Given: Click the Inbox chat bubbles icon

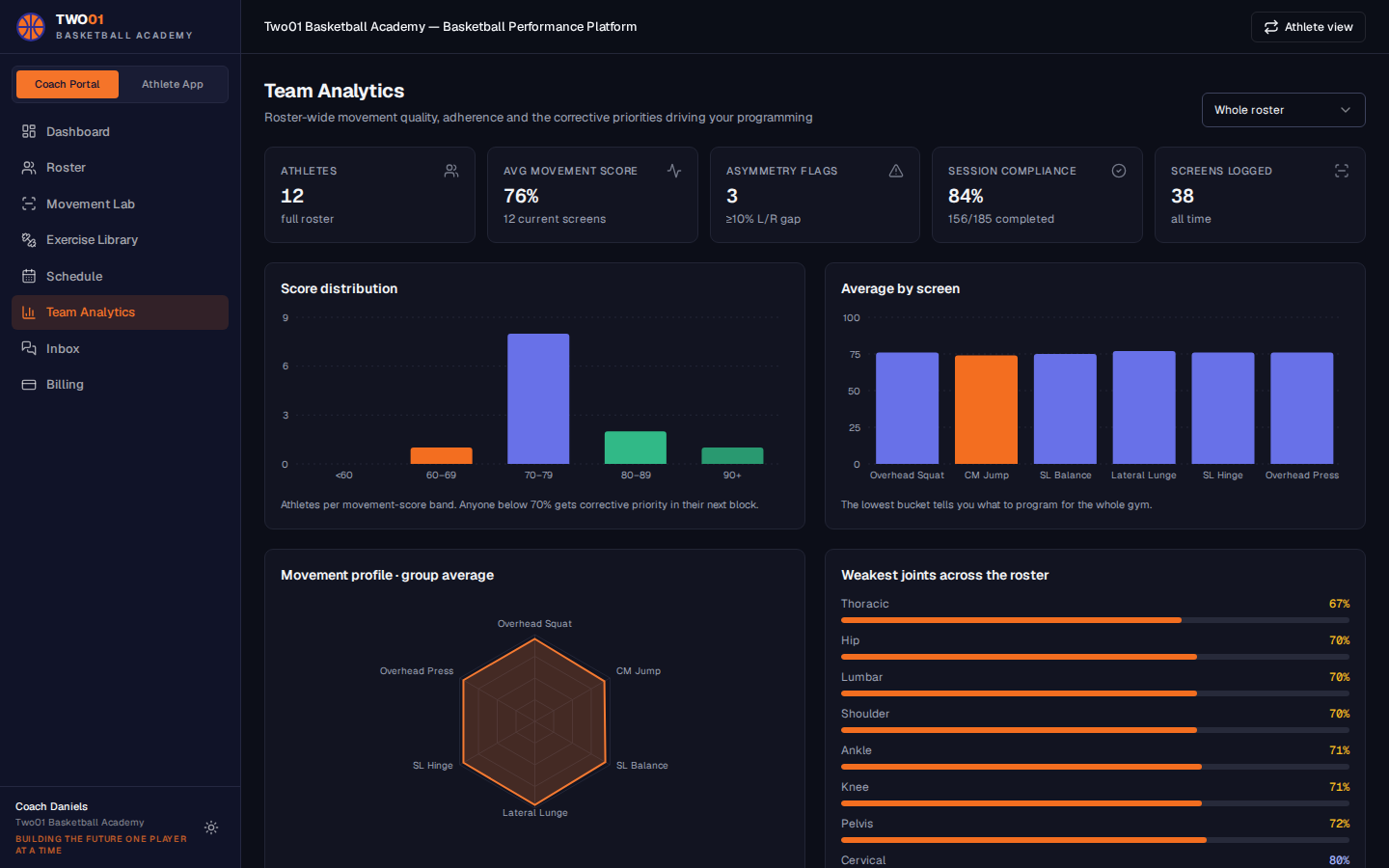Looking at the screenshot, I should tap(29, 348).
